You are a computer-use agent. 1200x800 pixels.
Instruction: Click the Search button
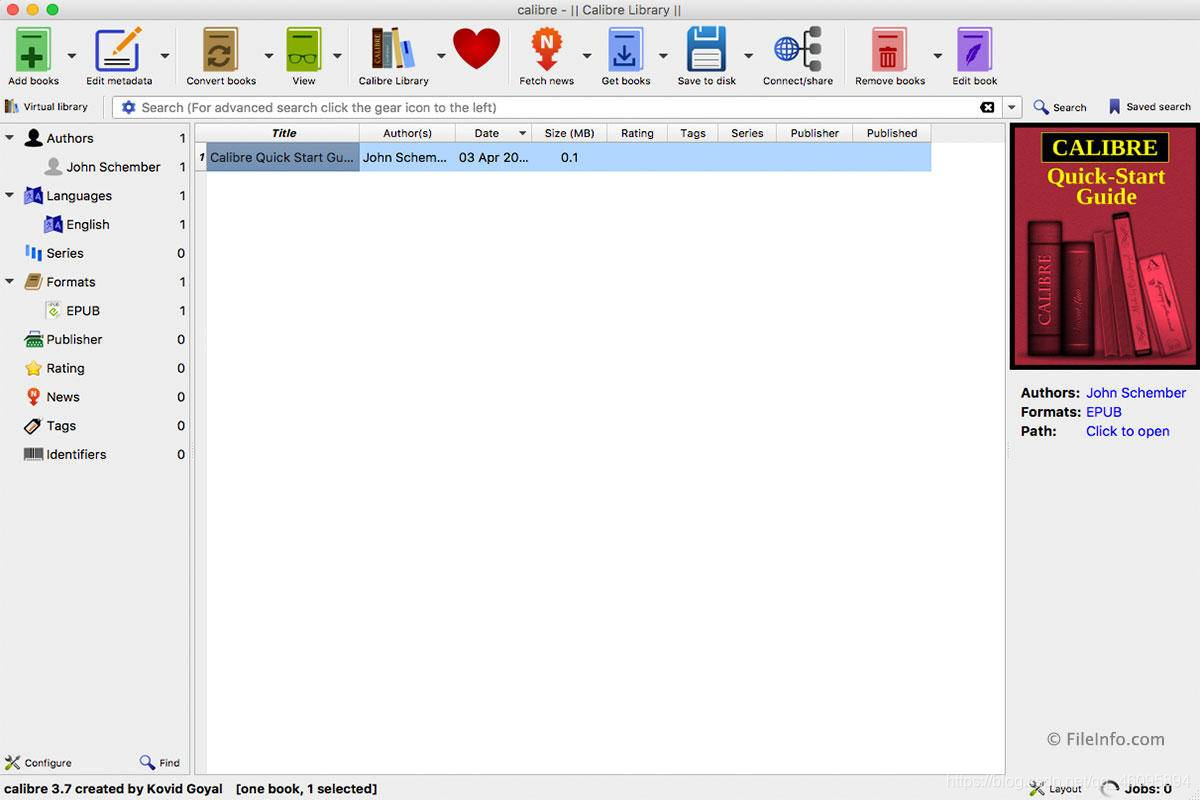[1060, 107]
